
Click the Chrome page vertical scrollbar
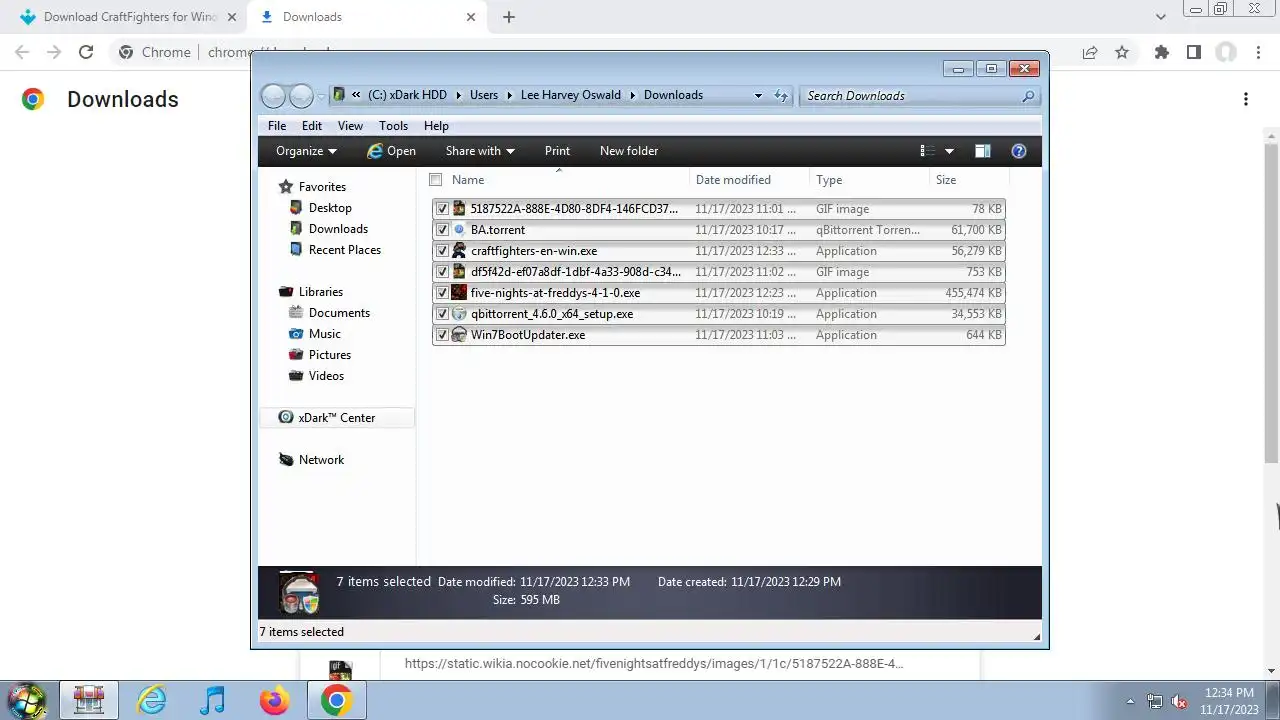pos(1272,303)
